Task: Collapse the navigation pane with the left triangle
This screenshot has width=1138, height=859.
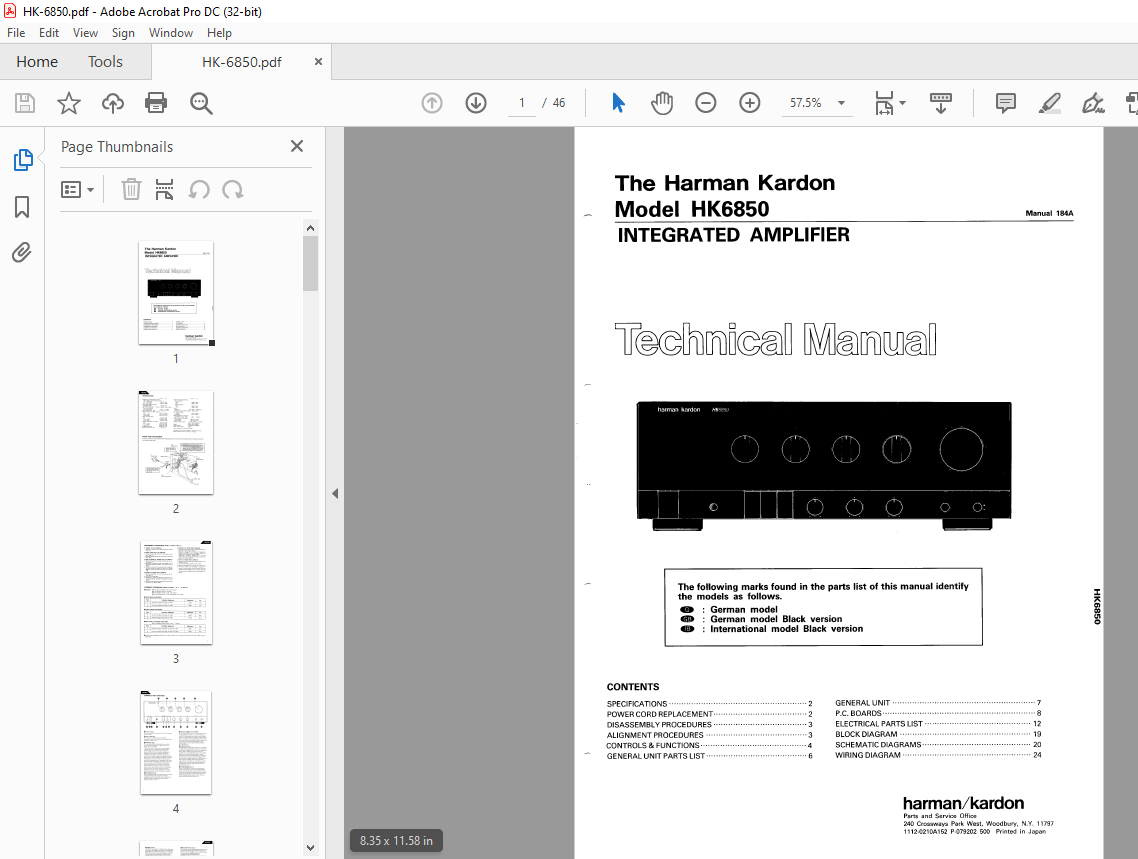Action: (x=335, y=493)
